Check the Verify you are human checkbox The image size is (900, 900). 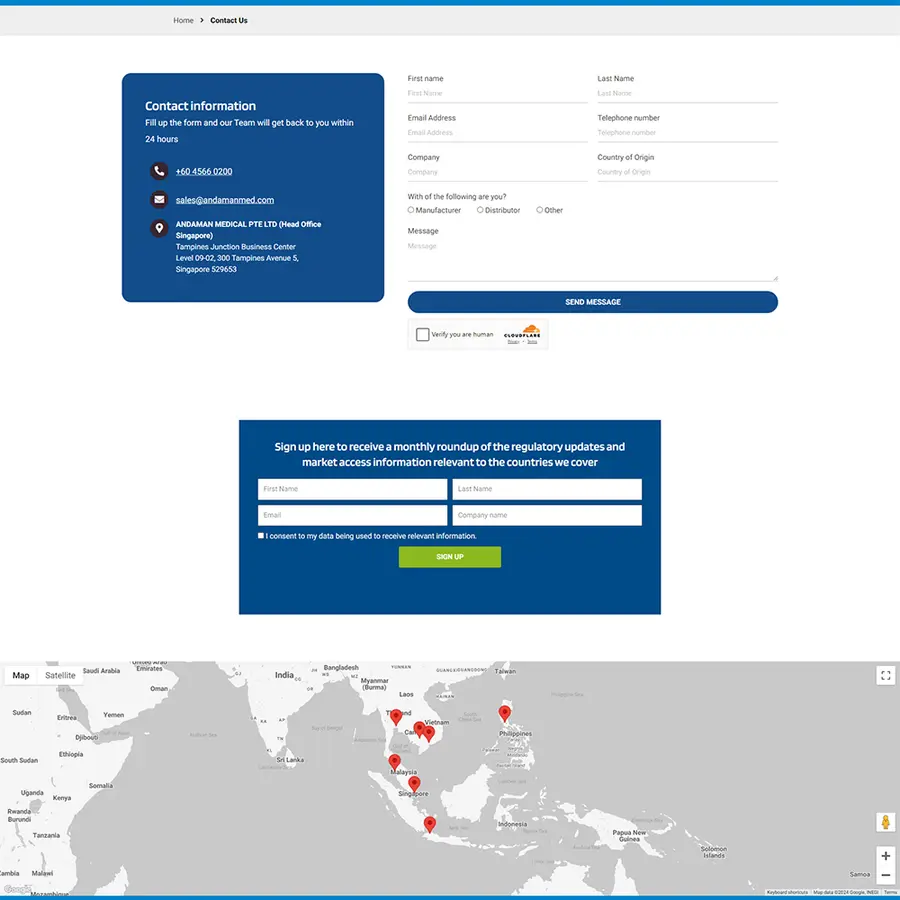(423, 334)
